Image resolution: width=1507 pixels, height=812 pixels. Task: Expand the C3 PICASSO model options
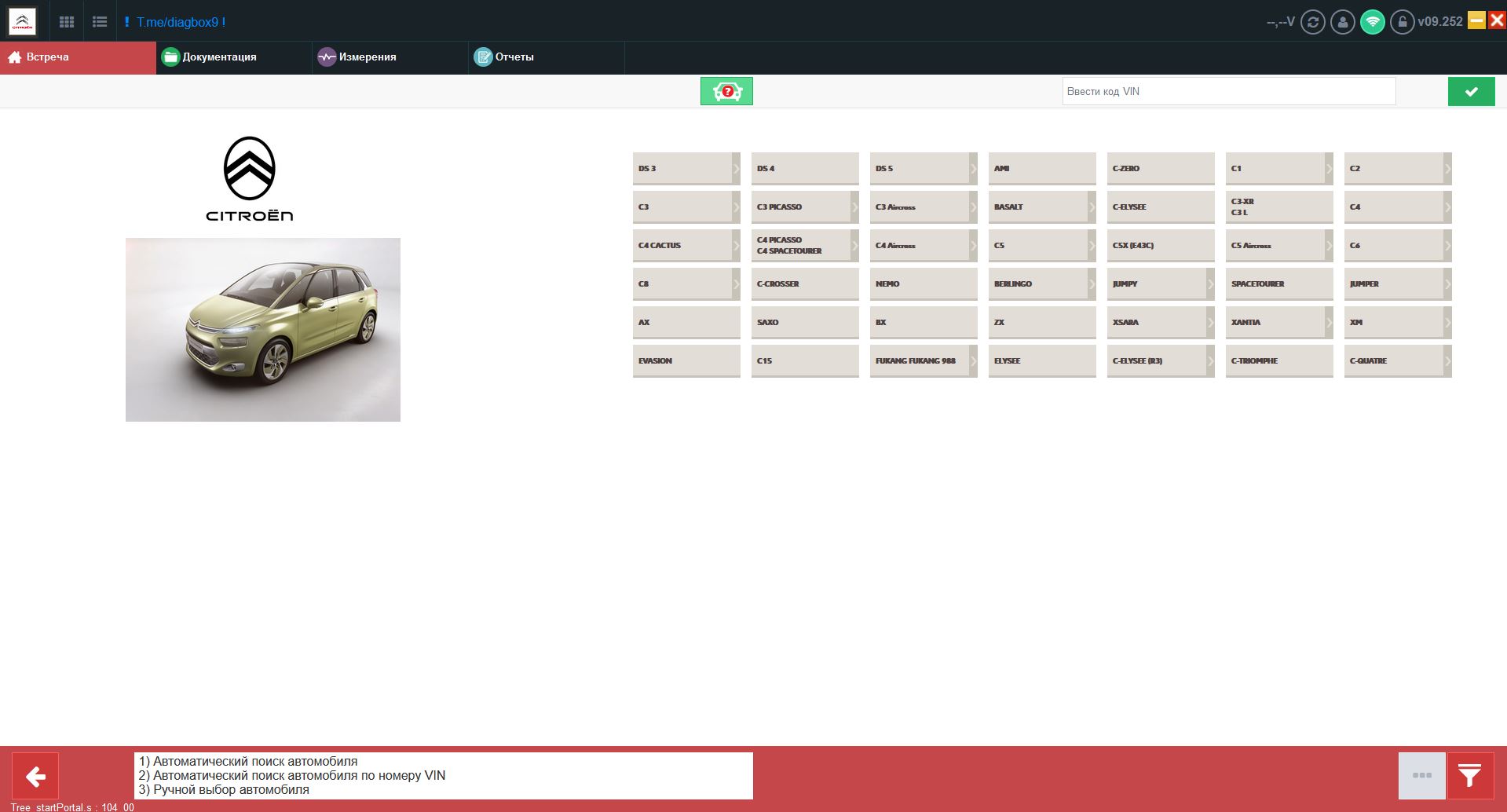point(854,207)
